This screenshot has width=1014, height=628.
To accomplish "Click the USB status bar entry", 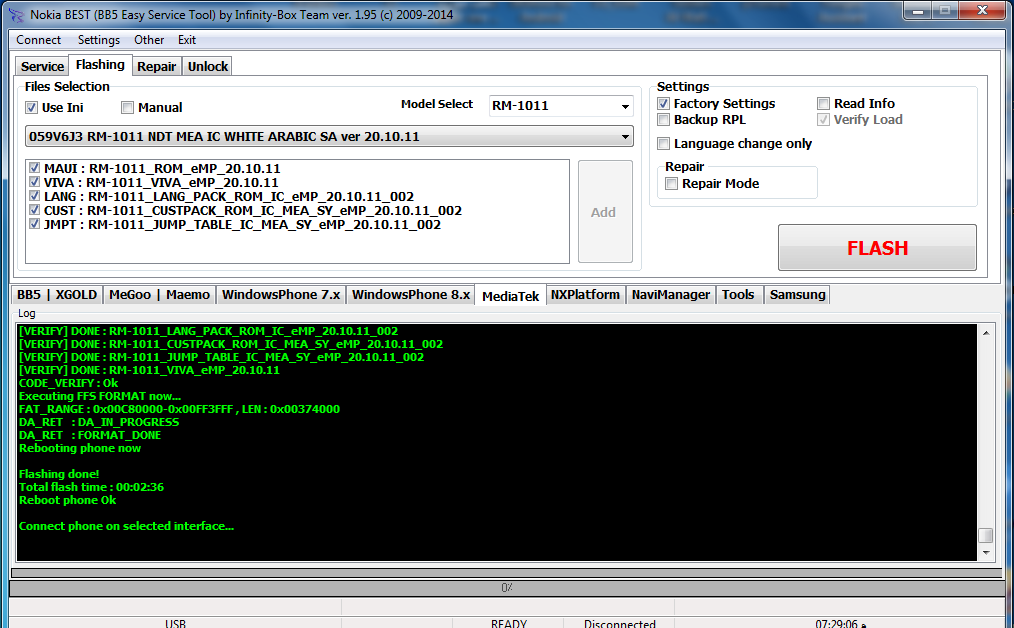I will point(175,623).
